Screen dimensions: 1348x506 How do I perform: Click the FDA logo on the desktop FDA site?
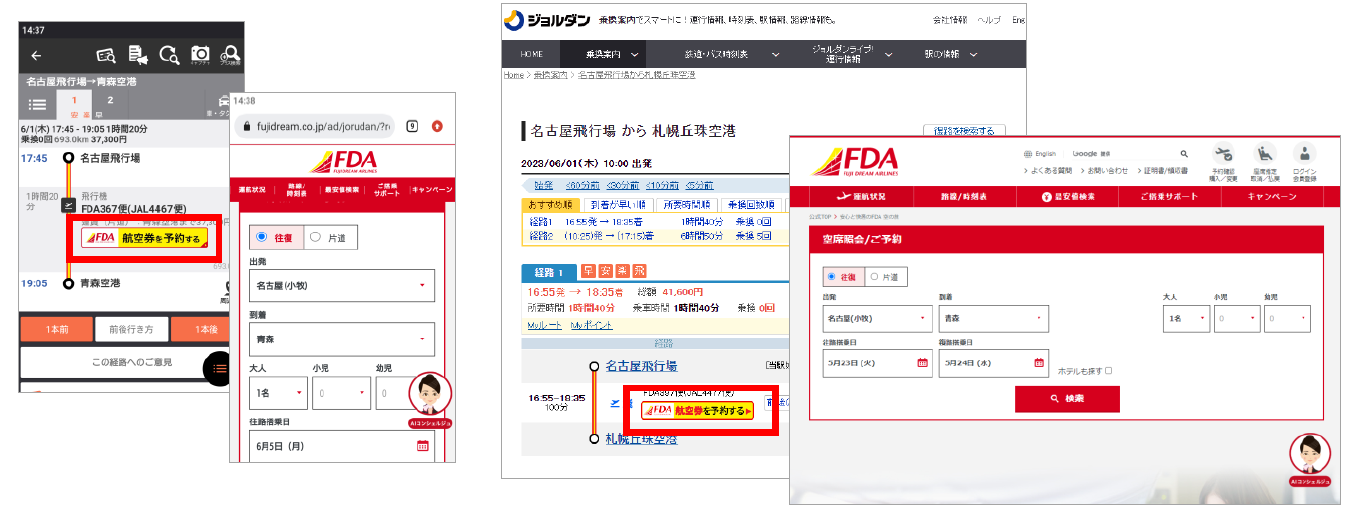pyautogui.click(x=854, y=161)
